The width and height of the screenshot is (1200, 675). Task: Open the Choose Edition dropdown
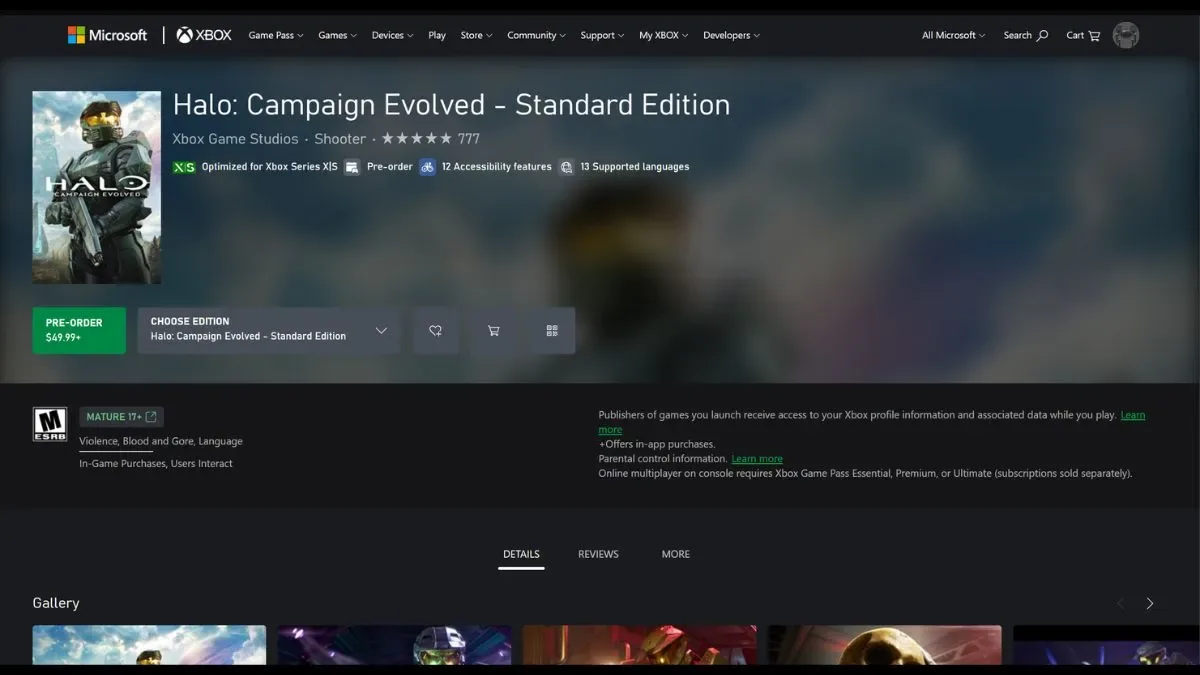point(269,331)
